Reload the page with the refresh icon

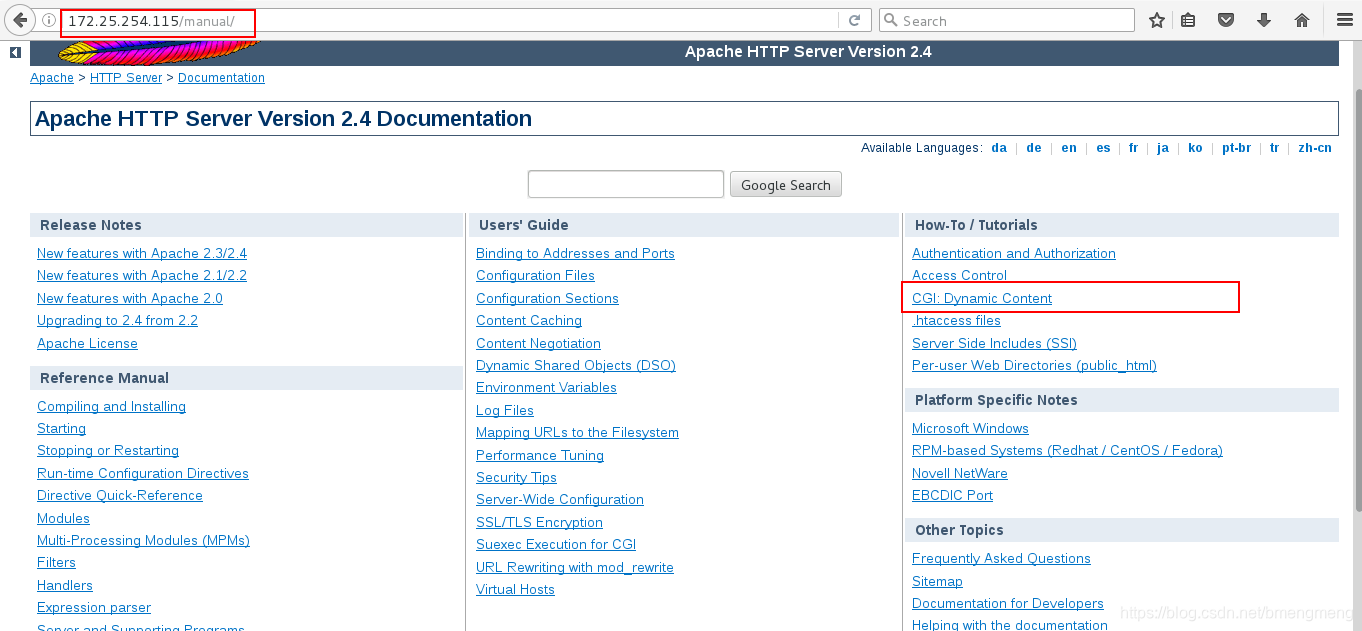[854, 20]
